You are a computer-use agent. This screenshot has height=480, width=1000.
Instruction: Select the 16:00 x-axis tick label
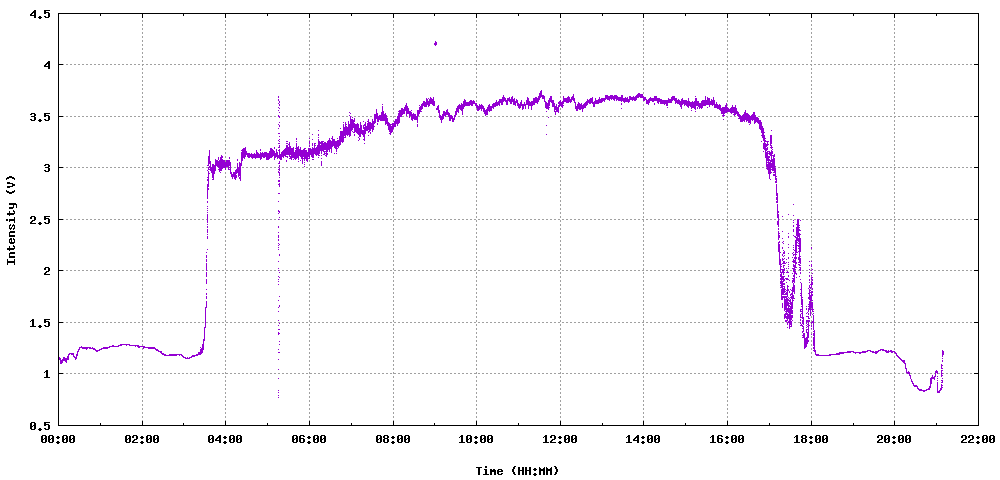point(727,438)
